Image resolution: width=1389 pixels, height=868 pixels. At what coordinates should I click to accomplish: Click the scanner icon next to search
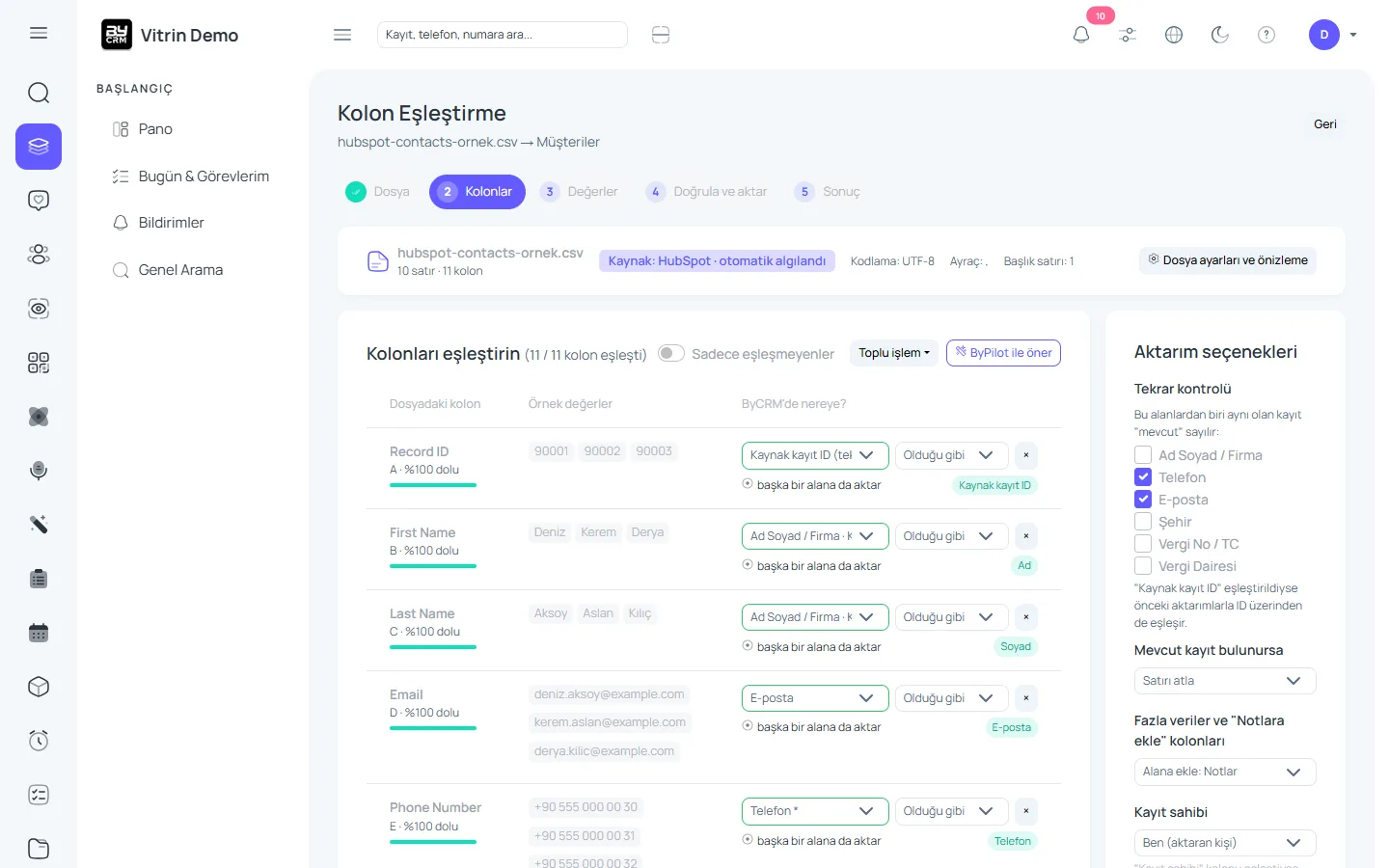661,35
